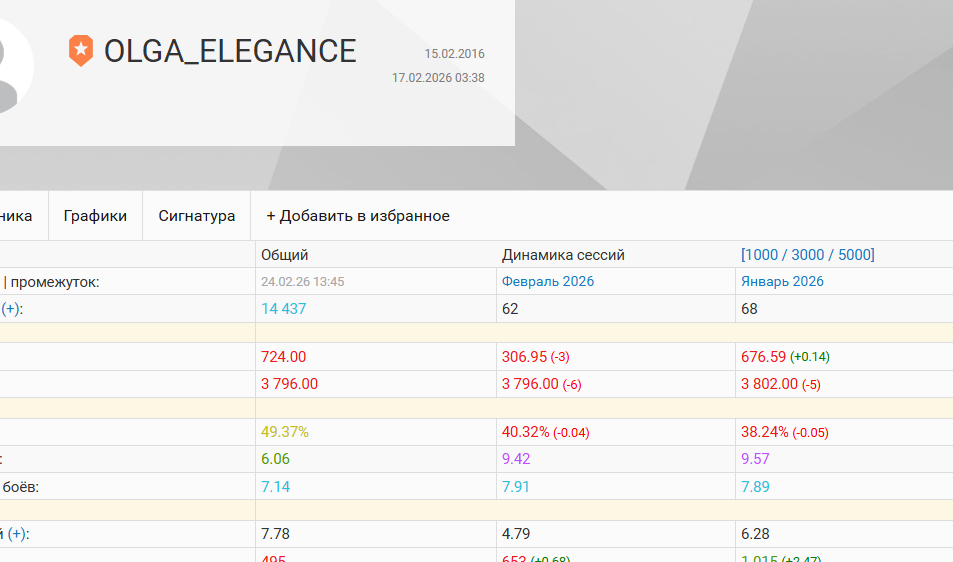Click the (+) link in battles row

click(x=12, y=309)
